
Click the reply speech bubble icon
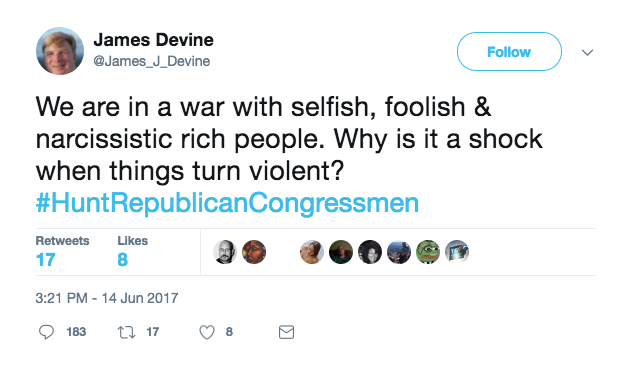[46, 332]
